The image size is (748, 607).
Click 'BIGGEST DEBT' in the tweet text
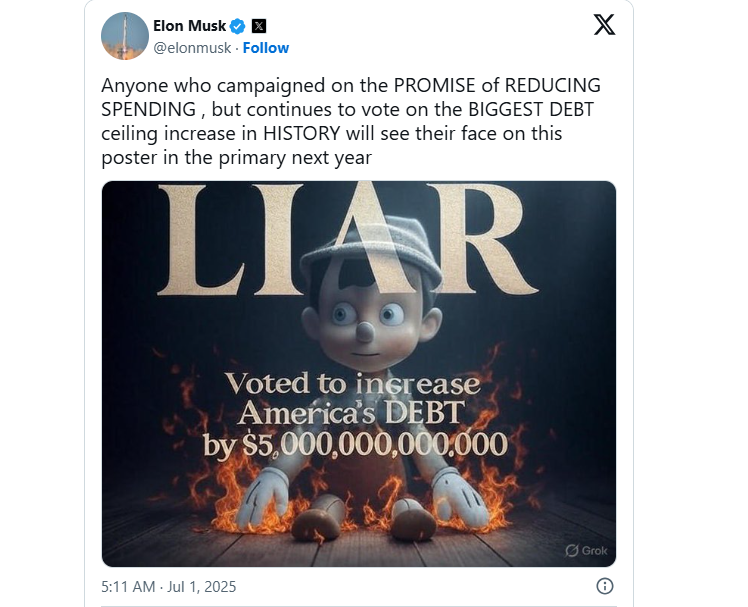[x=531, y=110]
